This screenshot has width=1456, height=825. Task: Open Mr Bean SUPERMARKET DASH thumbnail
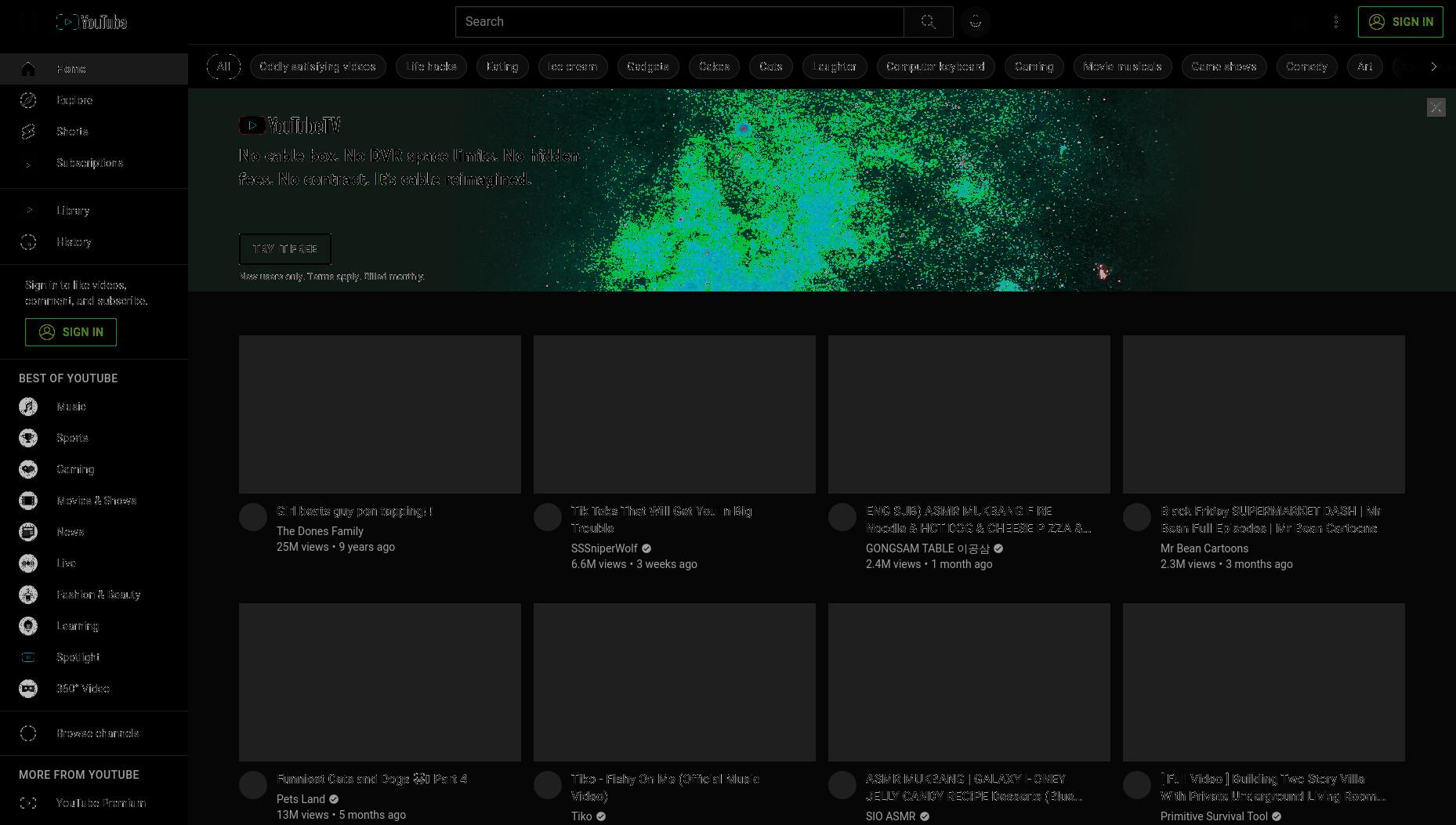(x=1264, y=414)
